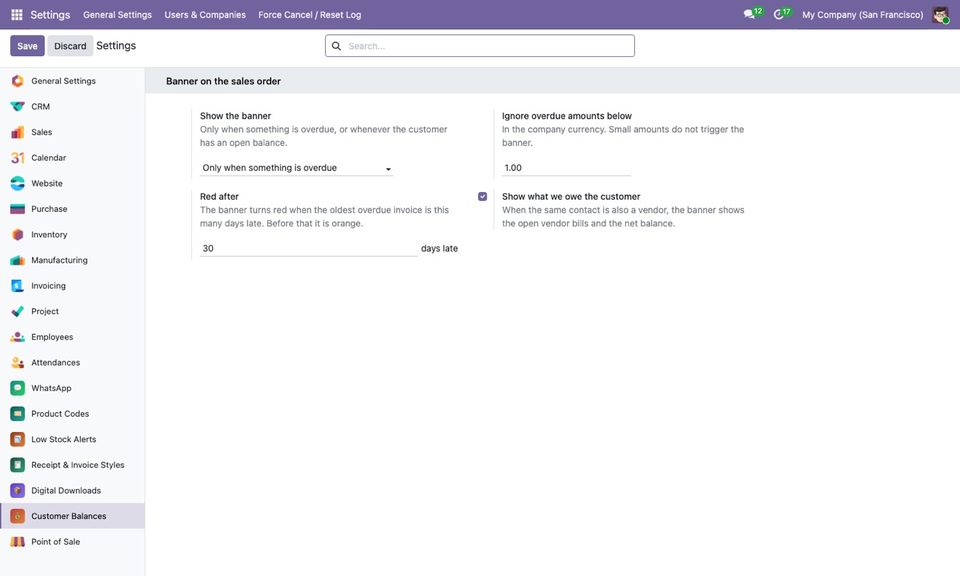Click the Point of Sale sidebar icon
960x576 pixels.
(x=18, y=542)
